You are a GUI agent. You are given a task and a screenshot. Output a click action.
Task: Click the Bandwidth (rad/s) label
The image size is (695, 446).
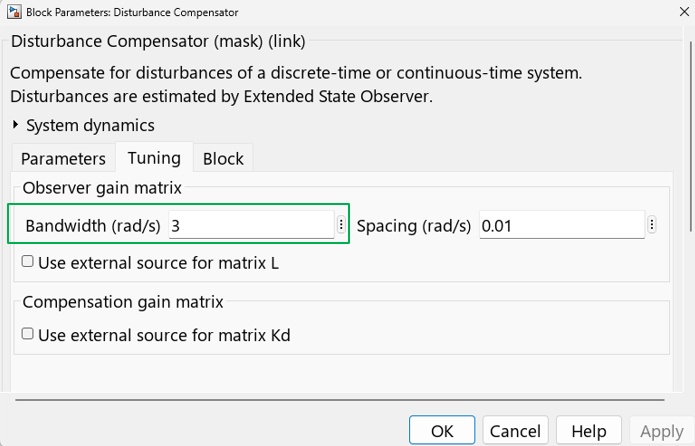click(x=93, y=226)
